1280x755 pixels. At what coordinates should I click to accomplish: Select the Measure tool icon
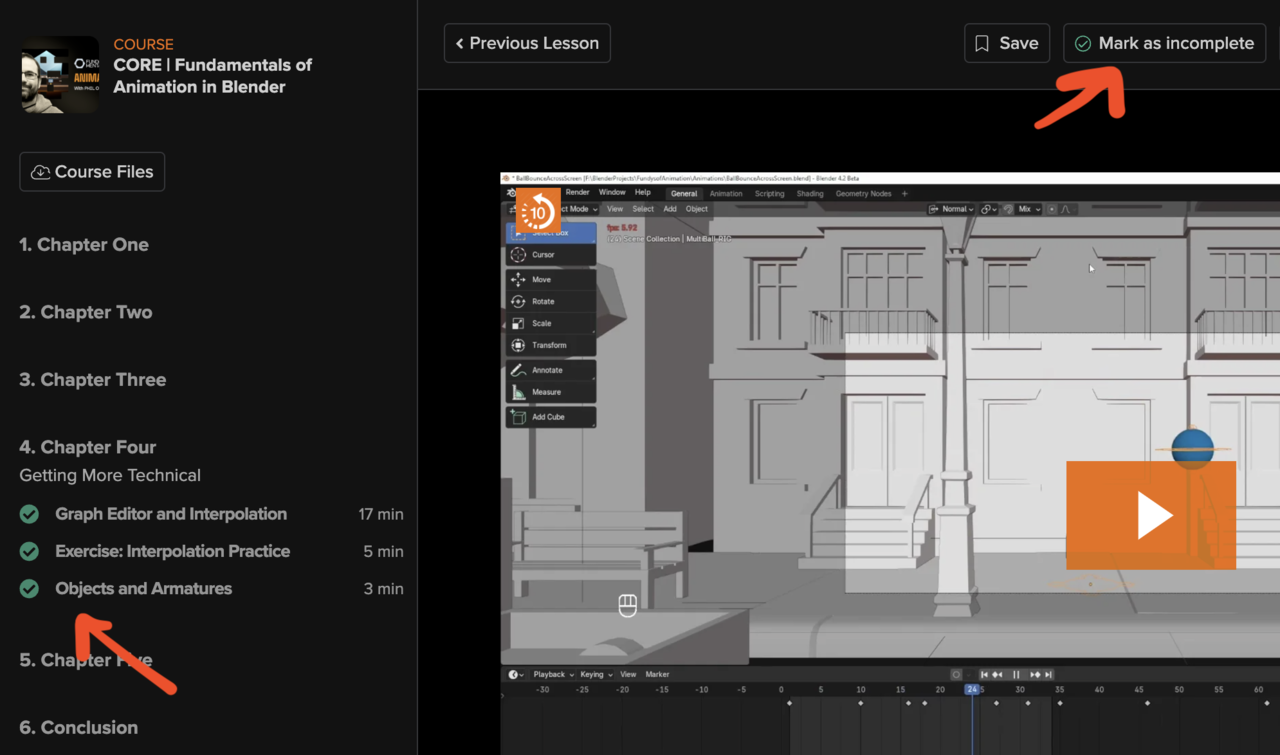[518, 392]
